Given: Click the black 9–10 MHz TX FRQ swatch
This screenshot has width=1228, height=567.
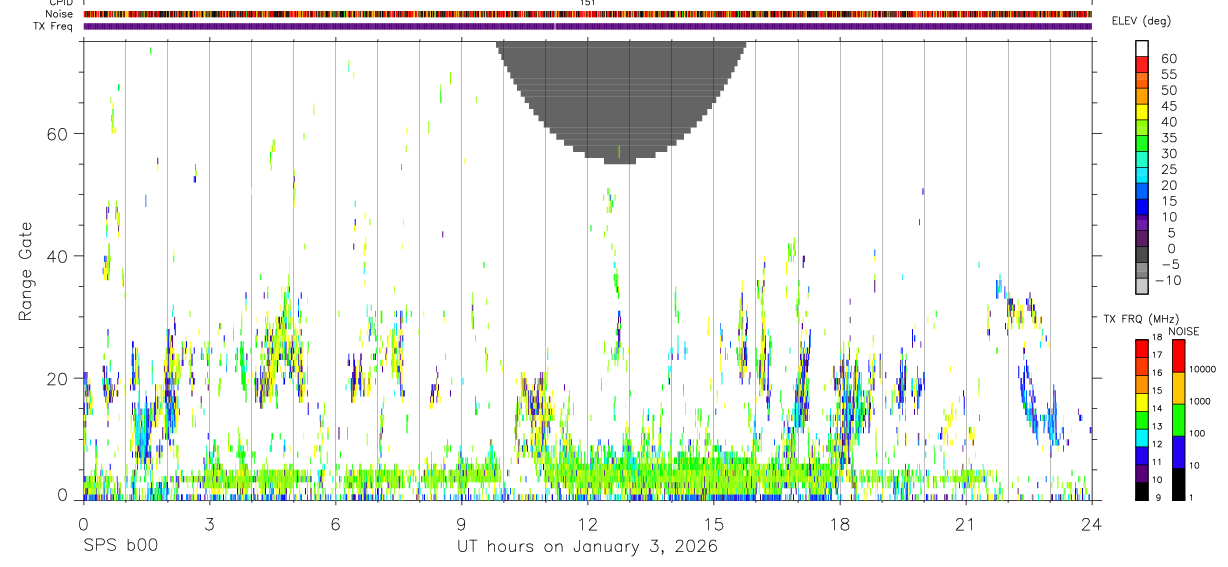Looking at the screenshot, I should tap(1142, 491).
